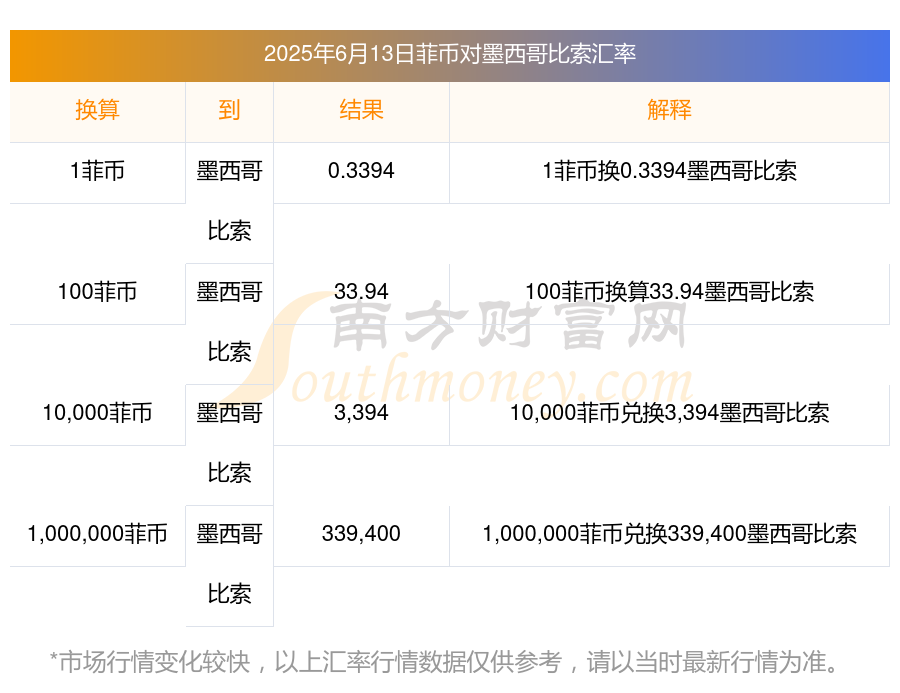Click explanation 1,000,000菲币兑换339,400墨西哥比索
The image size is (900, 693).
669,534
